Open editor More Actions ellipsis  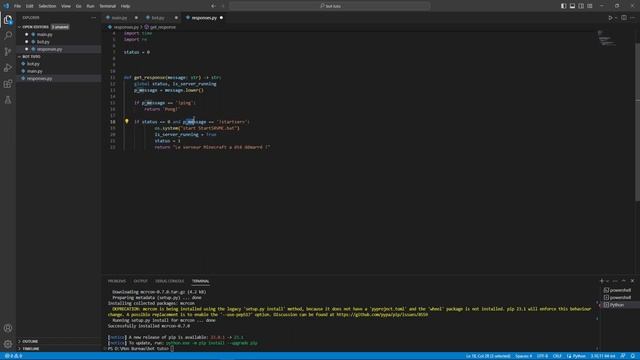[x=632, y=18]
